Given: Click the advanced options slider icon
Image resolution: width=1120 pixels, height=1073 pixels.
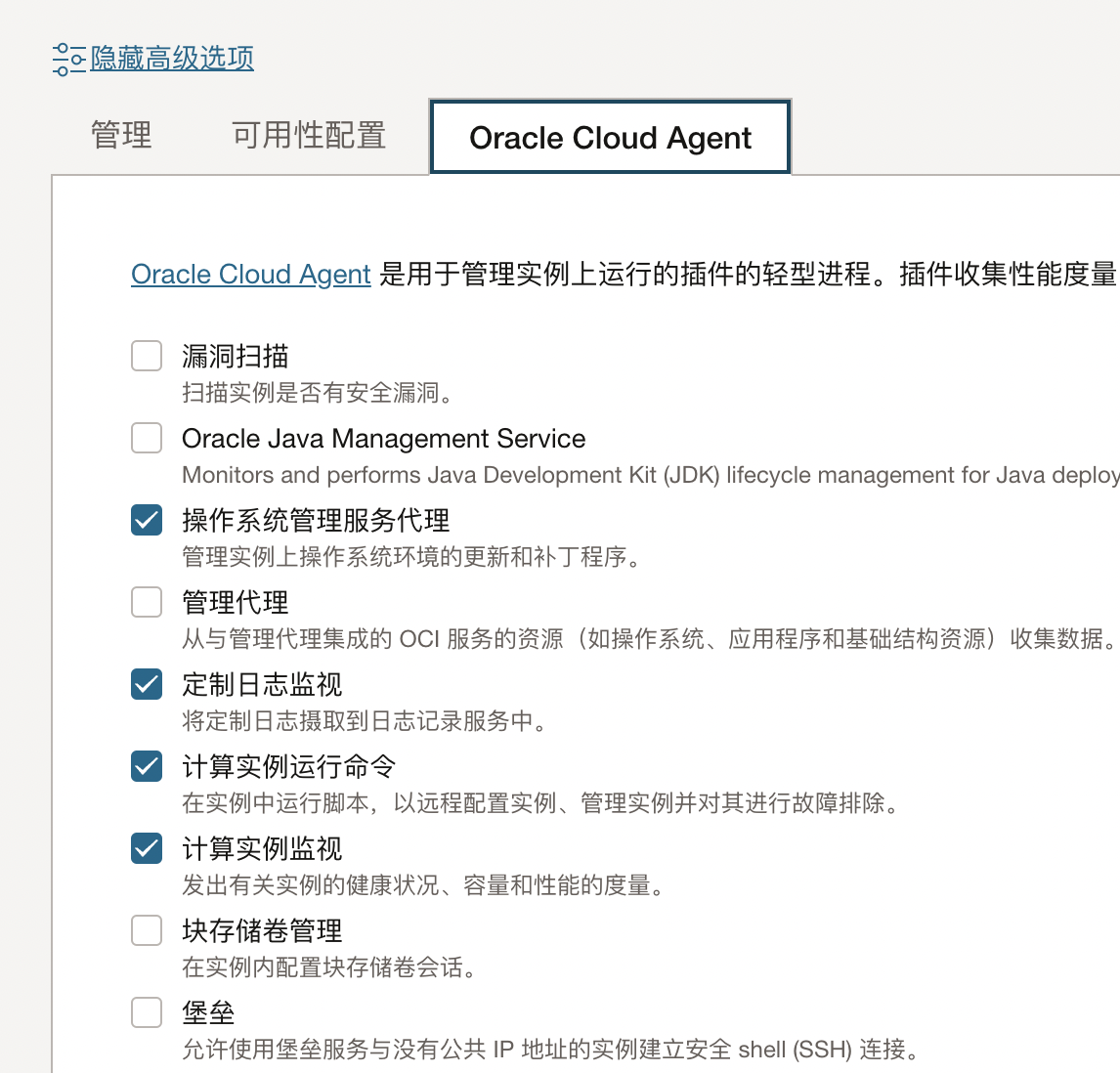Looking at the screenshot, I should [68, 59].
